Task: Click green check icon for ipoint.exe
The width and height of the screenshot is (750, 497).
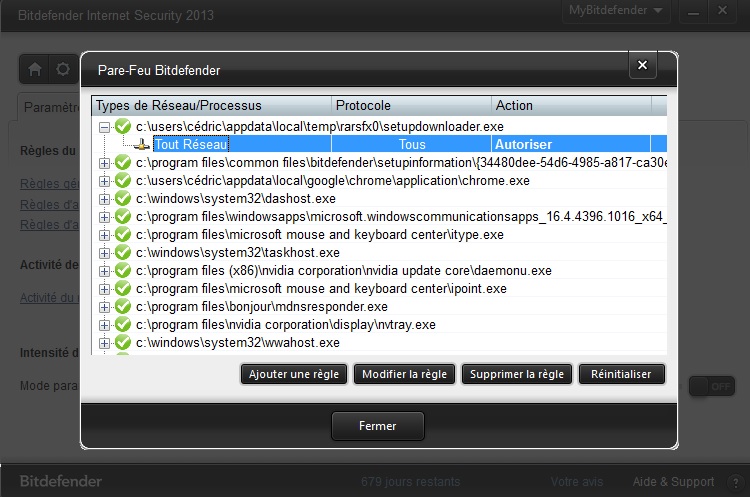Action: coord(123,288)
